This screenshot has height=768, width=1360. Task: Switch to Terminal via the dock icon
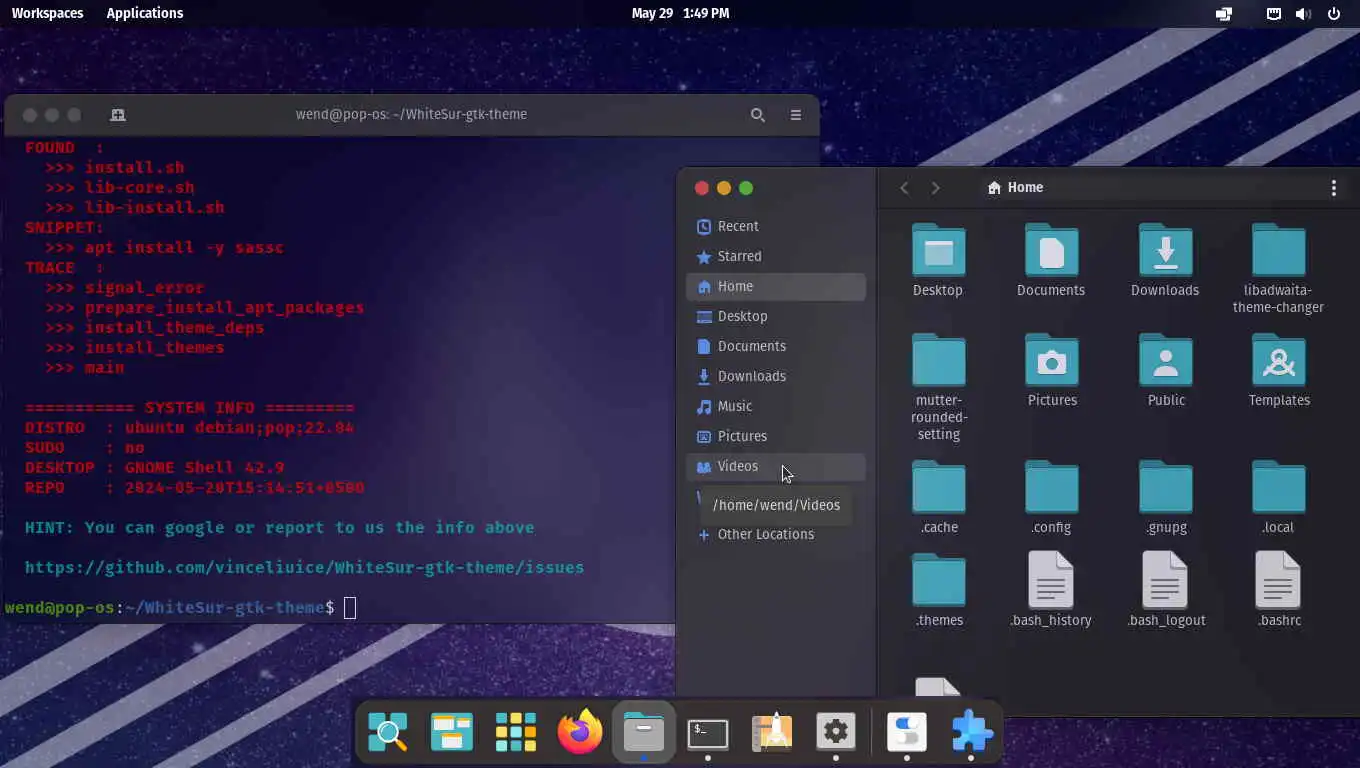click(x=708, y=733)
